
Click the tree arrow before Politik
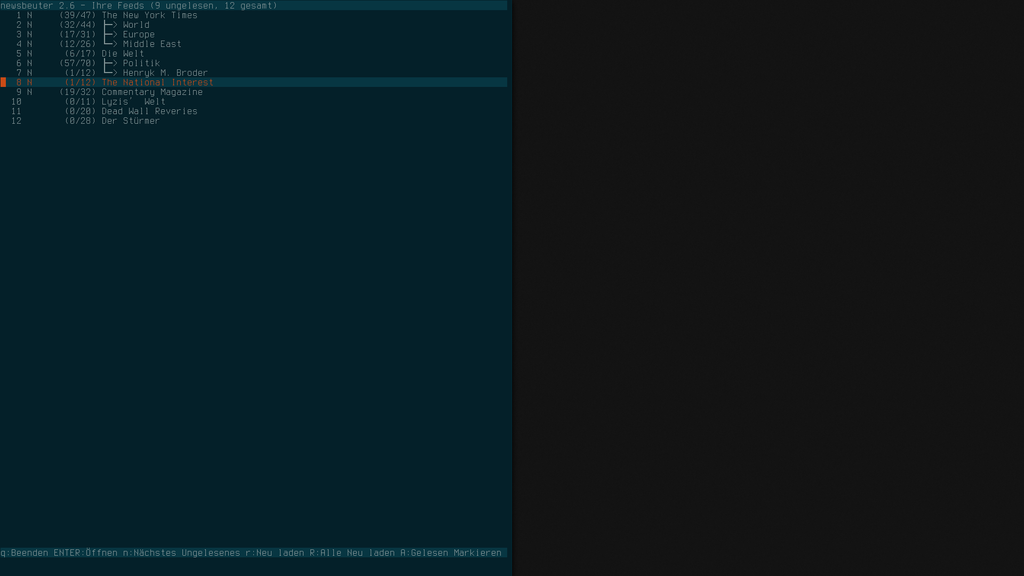(110, 63)
